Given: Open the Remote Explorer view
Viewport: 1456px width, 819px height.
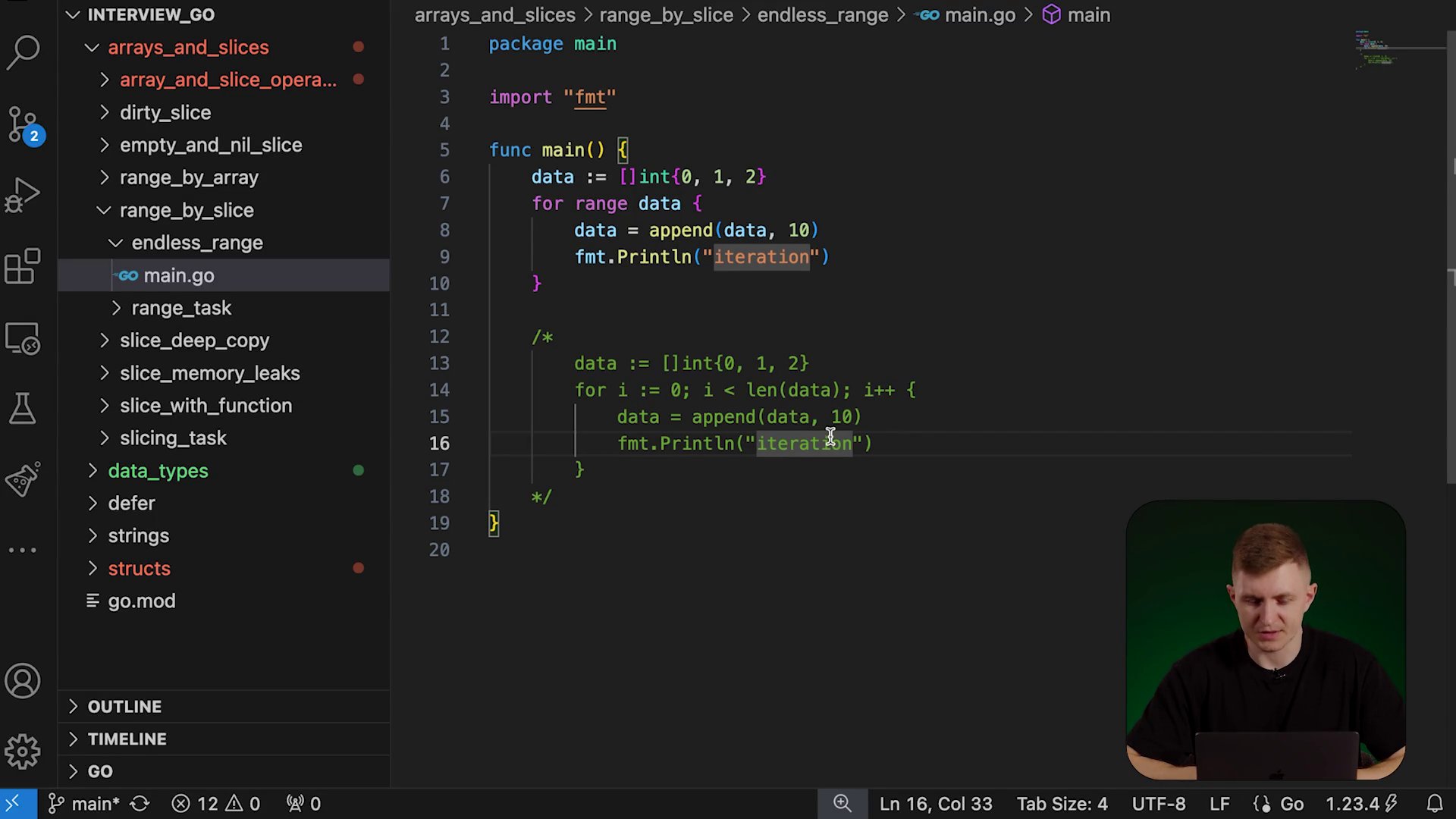Looking at the screenshot, I should coord(23,338).
